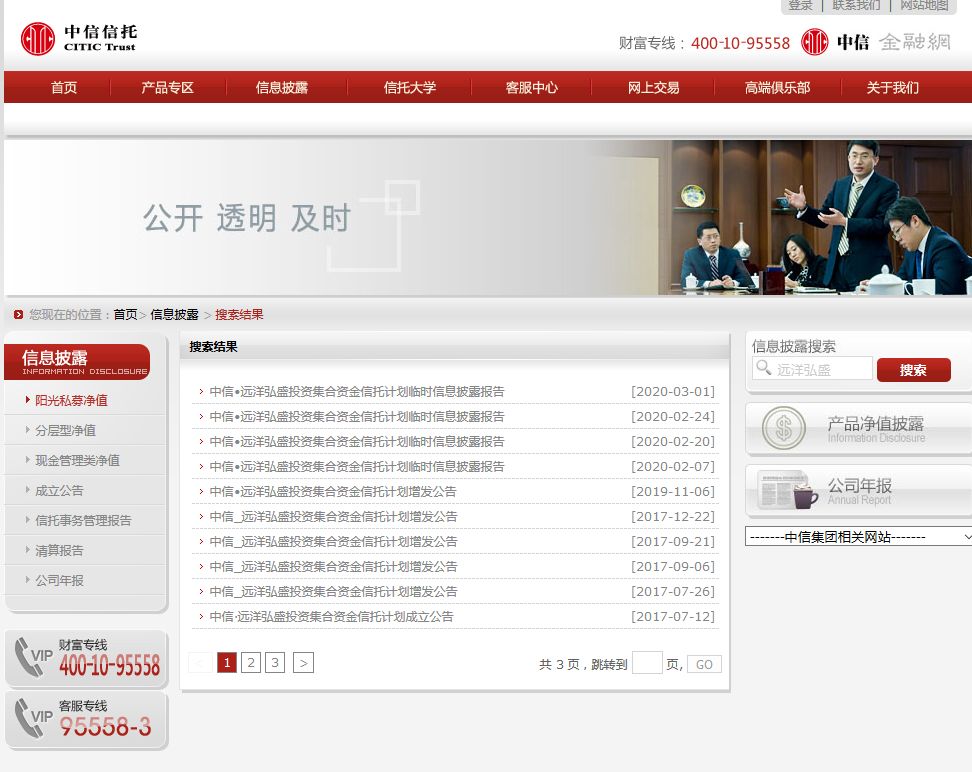Click the page number jump input field
Screen dimensions: 972x772
tap(647, 663)
